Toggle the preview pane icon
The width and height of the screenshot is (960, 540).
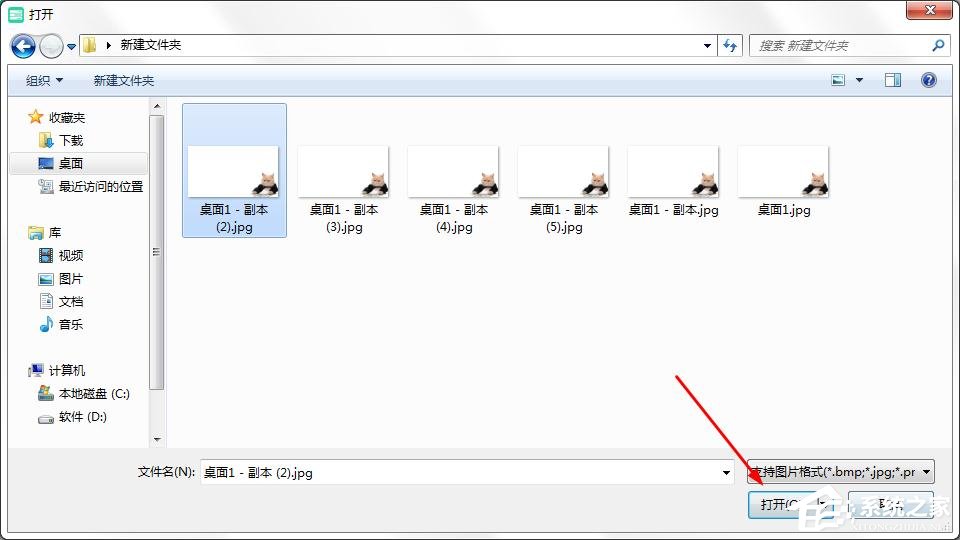[893, 80]
